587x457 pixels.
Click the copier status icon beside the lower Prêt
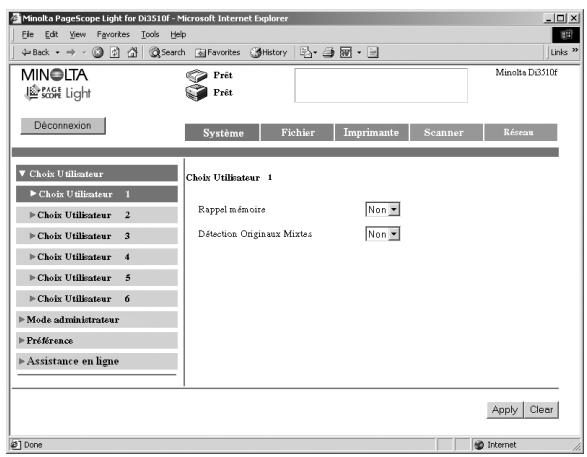[x=196, y=92]
